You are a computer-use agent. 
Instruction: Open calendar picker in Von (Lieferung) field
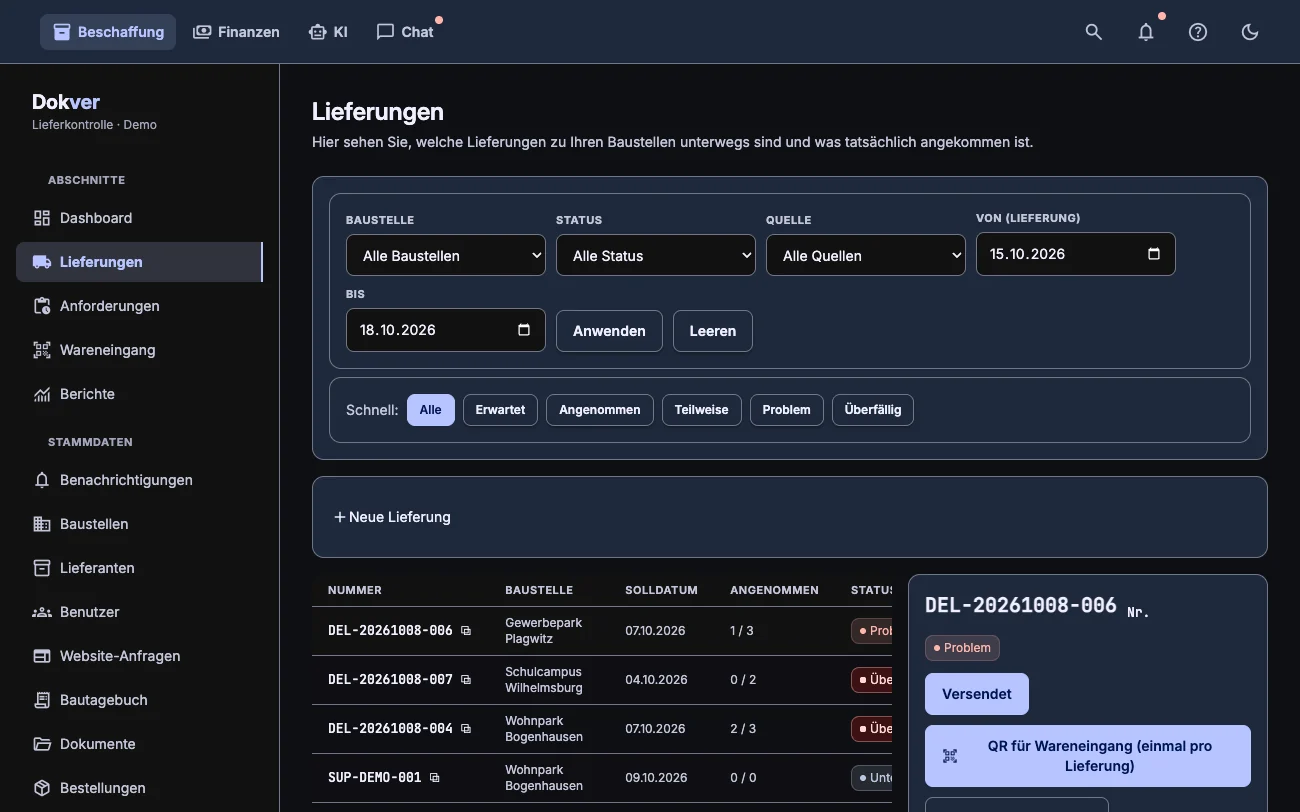[x=1154, y=254]
